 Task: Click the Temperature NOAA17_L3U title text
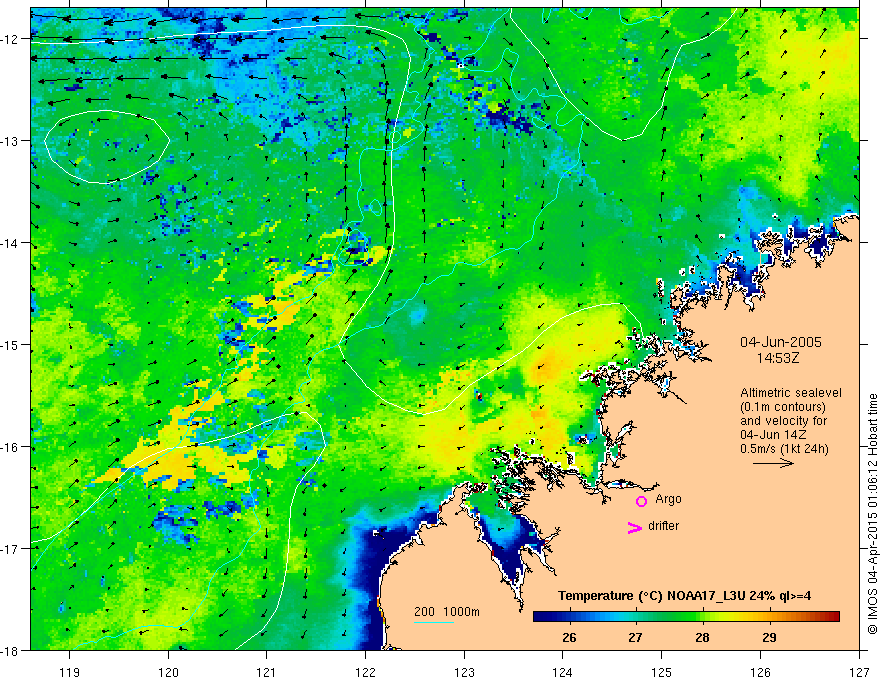685,596
